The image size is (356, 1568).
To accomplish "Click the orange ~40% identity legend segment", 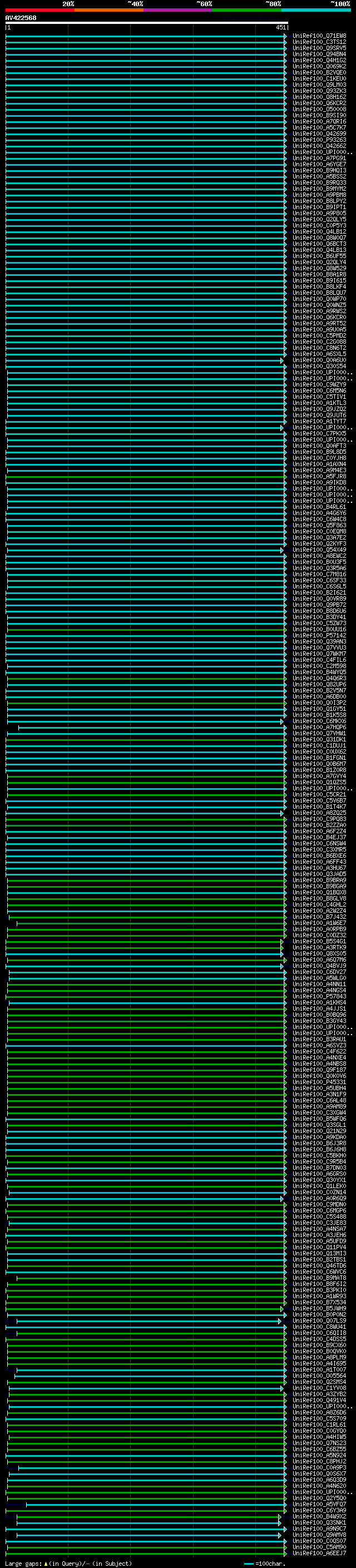I will [108, 11].
